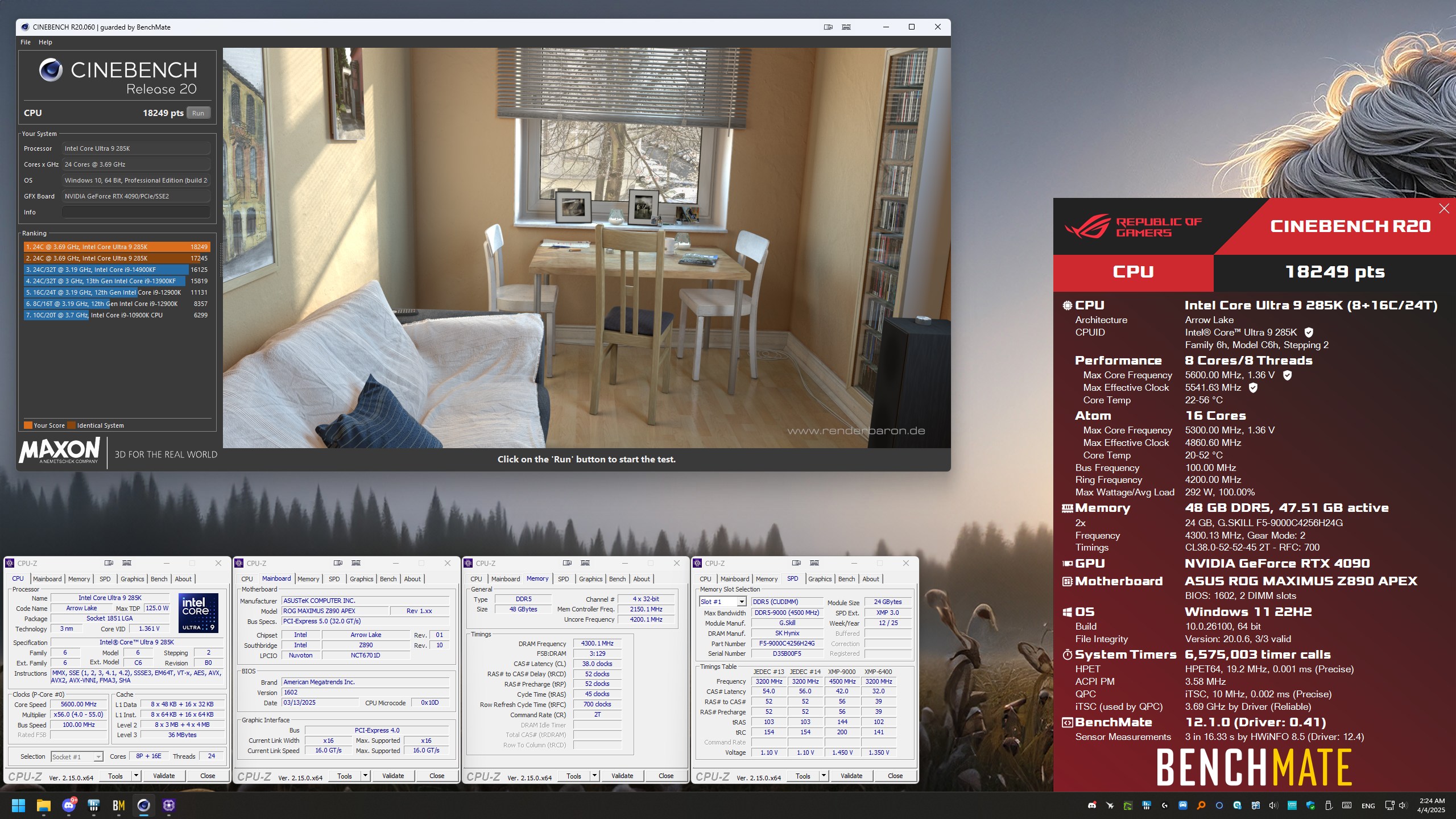This screenshot has height=819, width=1456.
Task: Click the taskbar clock showing 2:24 AM
Action: [1432, 805]
